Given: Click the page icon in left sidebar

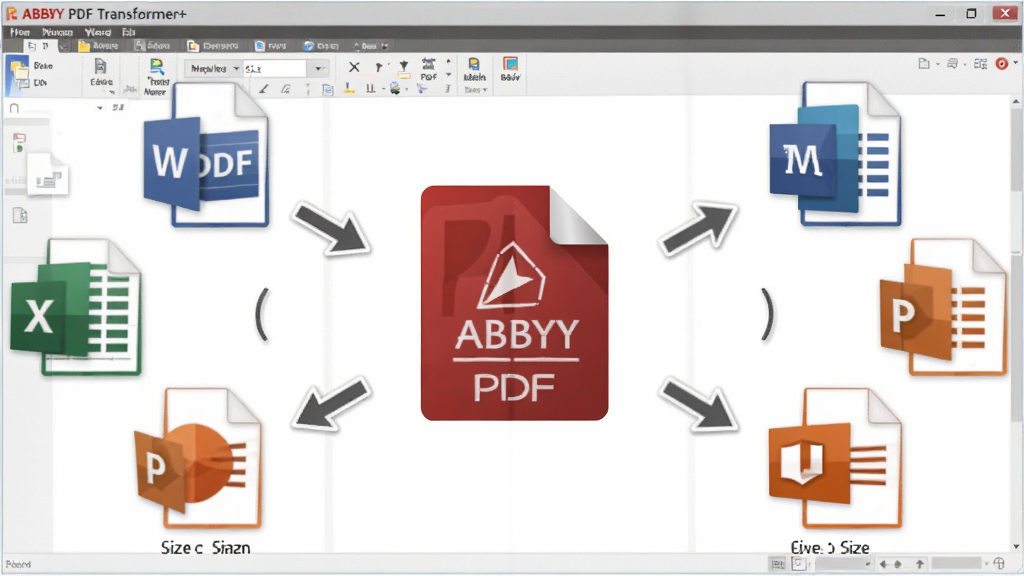Looking at the screenshot, I should point(20,216).
